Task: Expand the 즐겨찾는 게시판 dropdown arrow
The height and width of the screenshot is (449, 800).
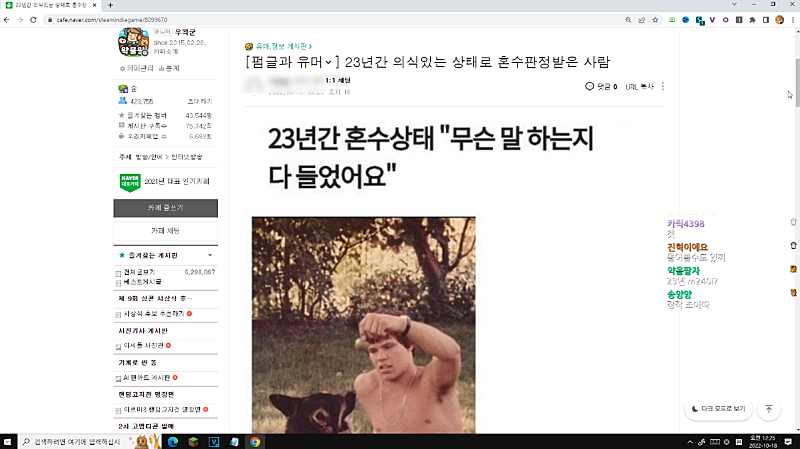Action: point(210,255)
